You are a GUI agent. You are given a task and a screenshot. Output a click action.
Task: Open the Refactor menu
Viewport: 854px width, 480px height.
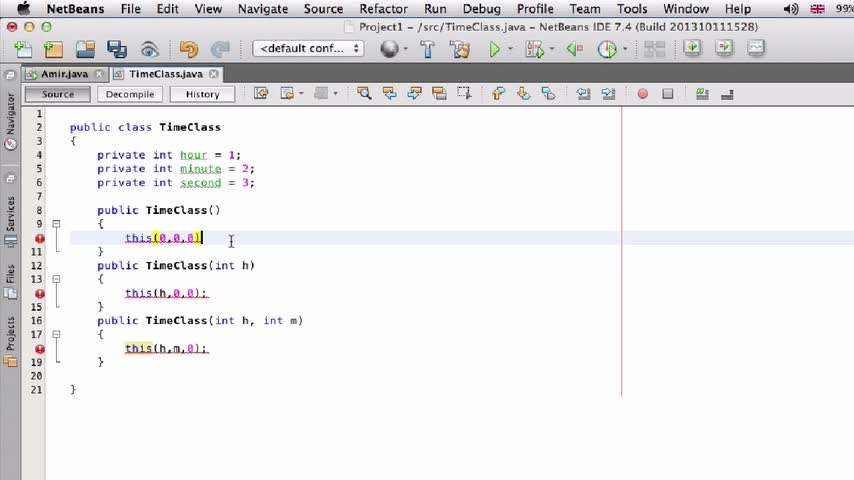point(383,9)
